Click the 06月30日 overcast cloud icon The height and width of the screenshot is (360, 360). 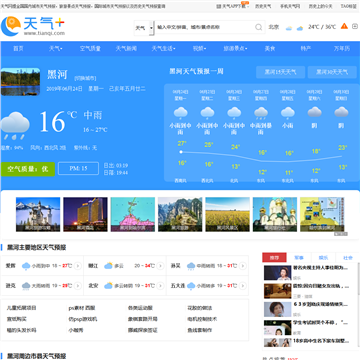[x=341, y=112]
